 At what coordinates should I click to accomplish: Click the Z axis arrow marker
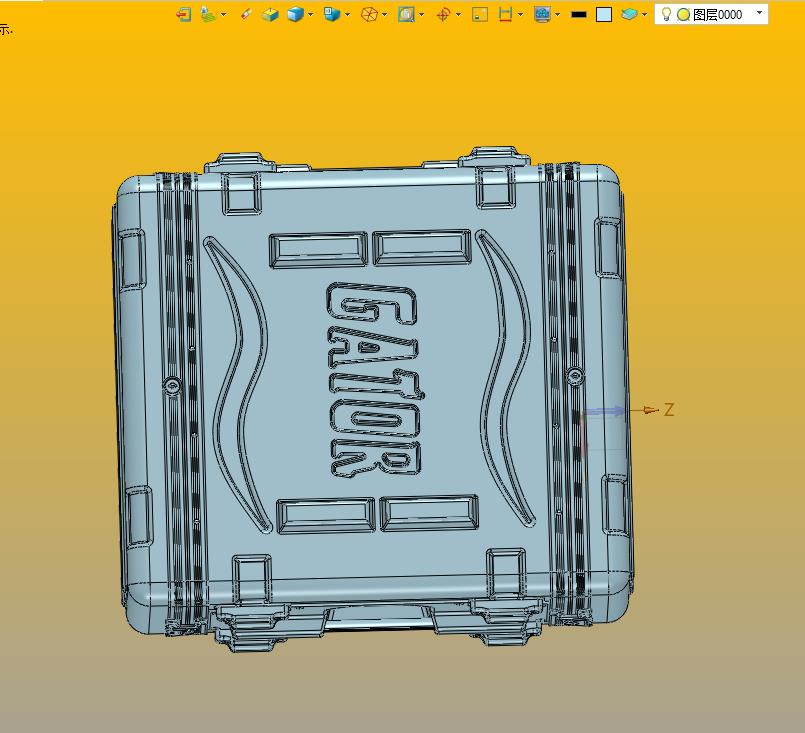pos(651,410)
